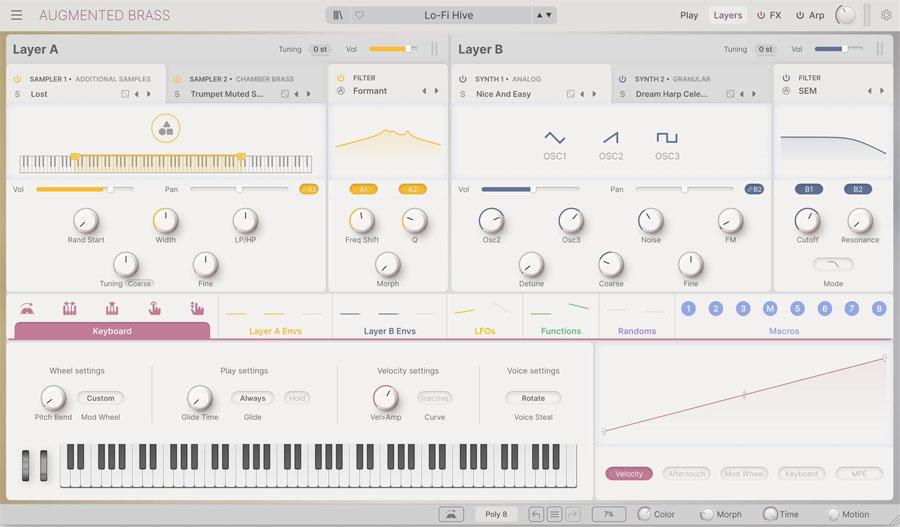The image size is (900, 527).
Task: Open Trumpet Muted sample browser icon
Action: click(x=285, y=94)
